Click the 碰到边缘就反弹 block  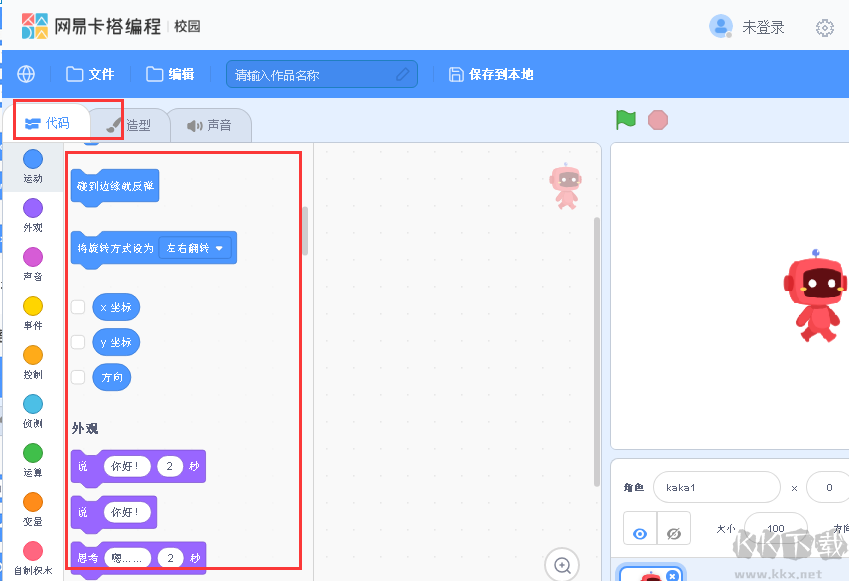point(115,187)
